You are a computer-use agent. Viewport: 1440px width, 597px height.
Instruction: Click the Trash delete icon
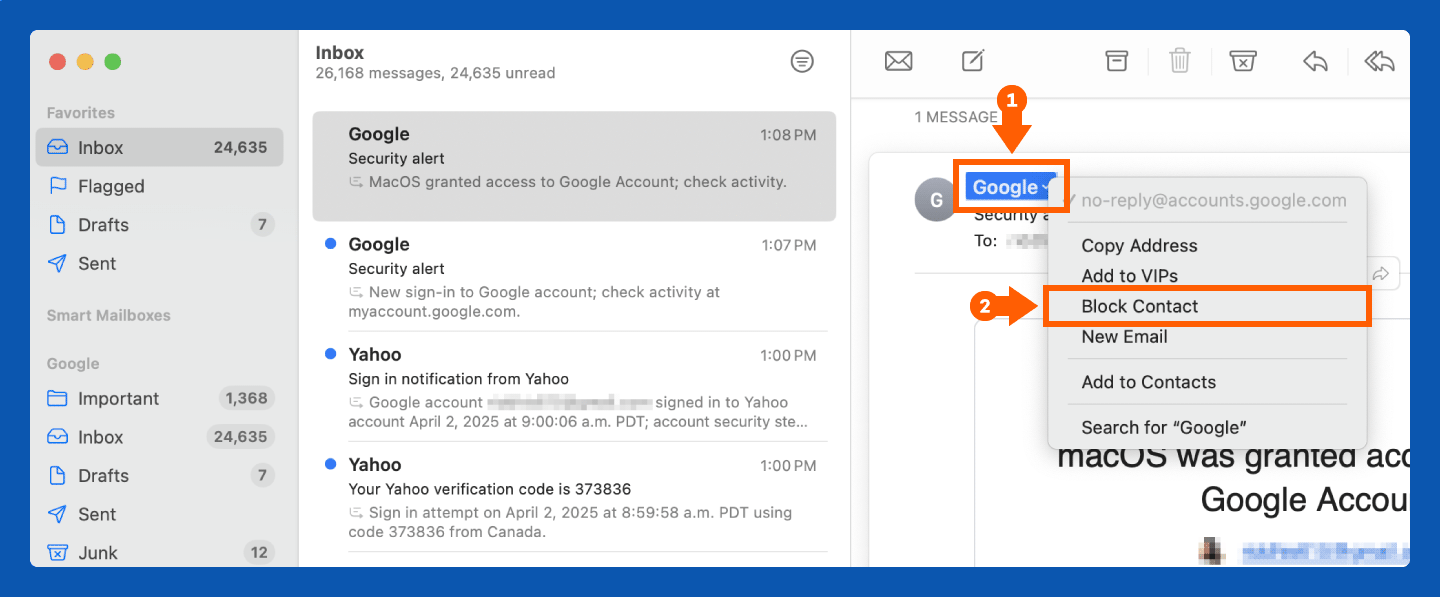(1180, 62)
